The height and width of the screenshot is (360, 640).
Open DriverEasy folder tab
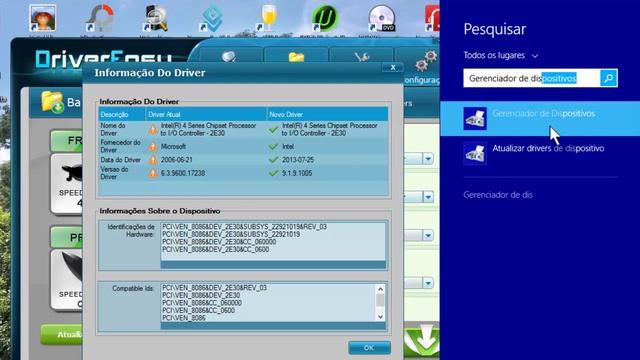point(296,56)
